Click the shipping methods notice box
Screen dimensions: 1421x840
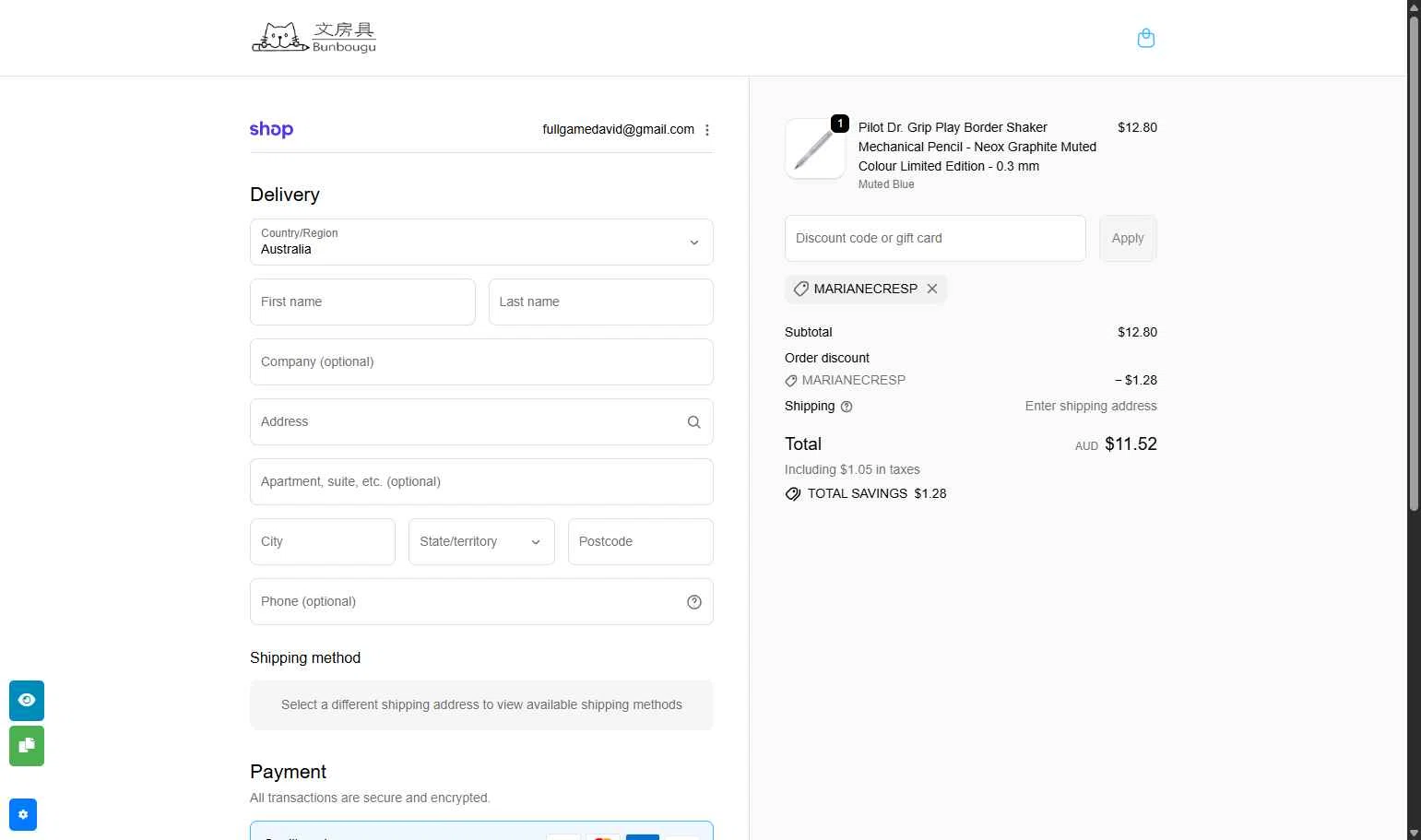[481, 705]
